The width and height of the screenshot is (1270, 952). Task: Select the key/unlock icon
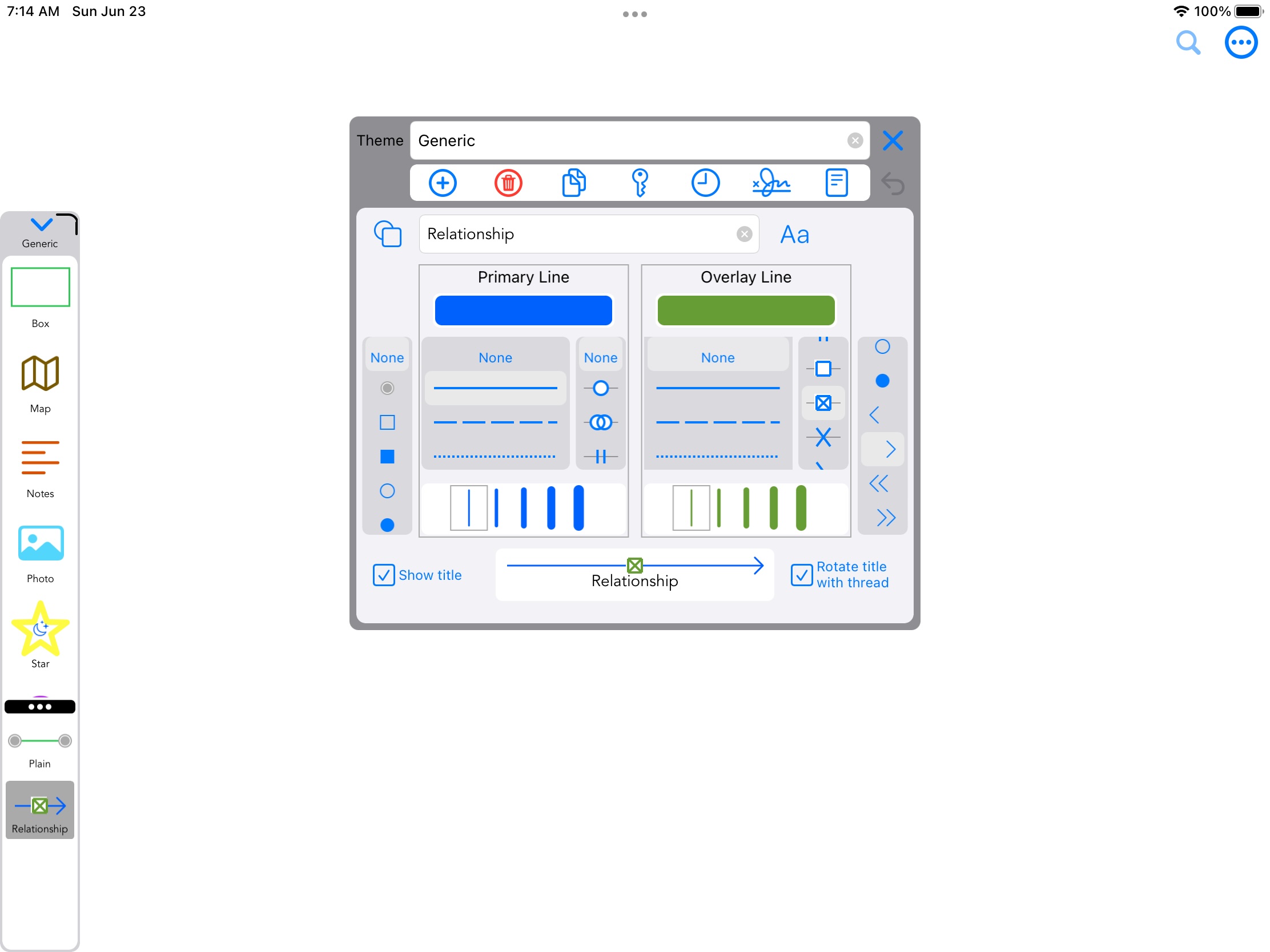click(639, 183)
